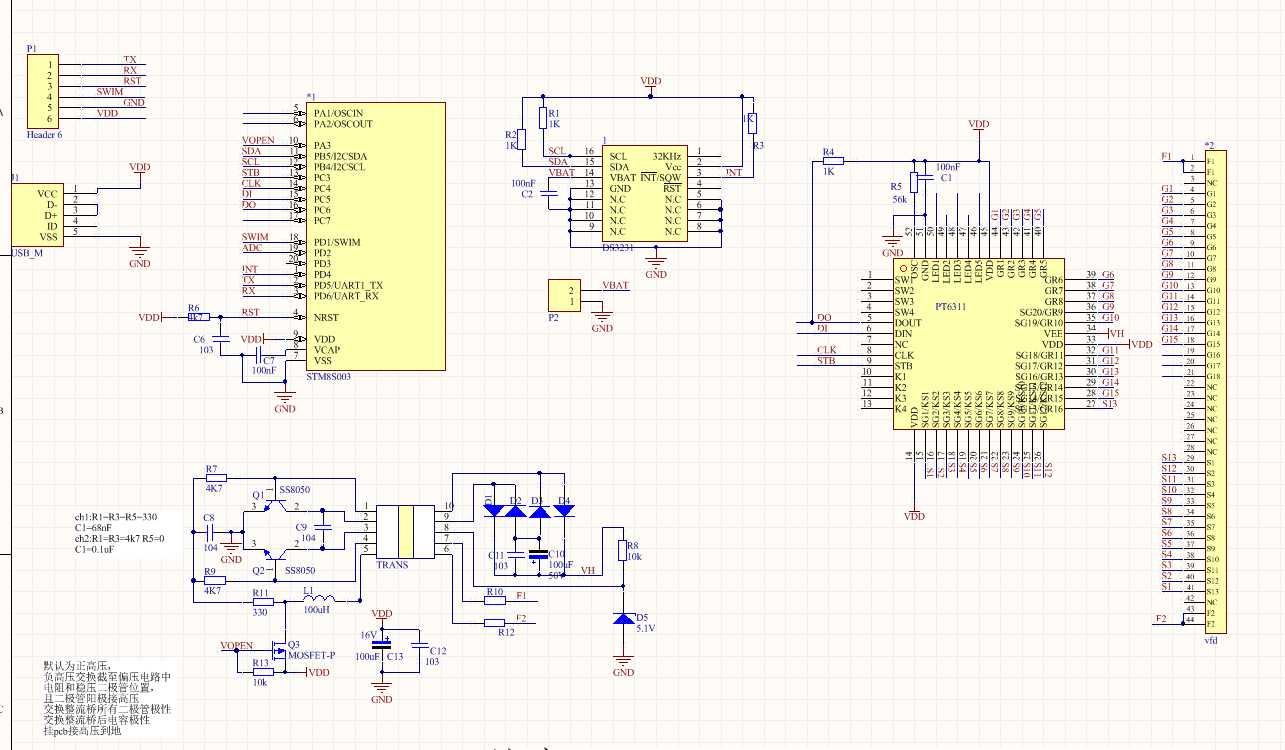Click the VOPEN net label at Q3
1285x750 pixels.
pos(237,646)
